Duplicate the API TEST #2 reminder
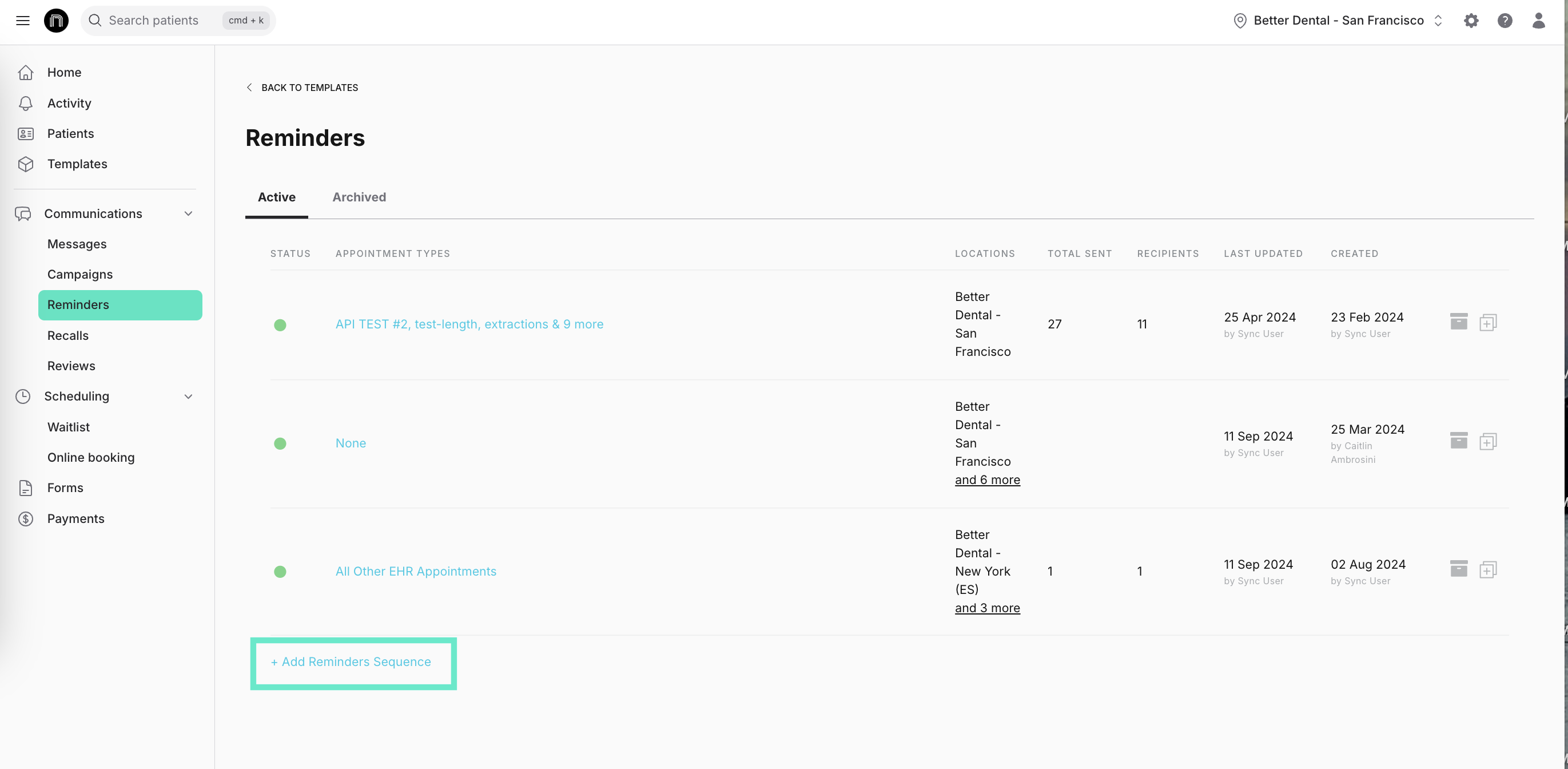Viewport: 1568px width, 769px height. pyautogui.click(x=1487, y=322)
